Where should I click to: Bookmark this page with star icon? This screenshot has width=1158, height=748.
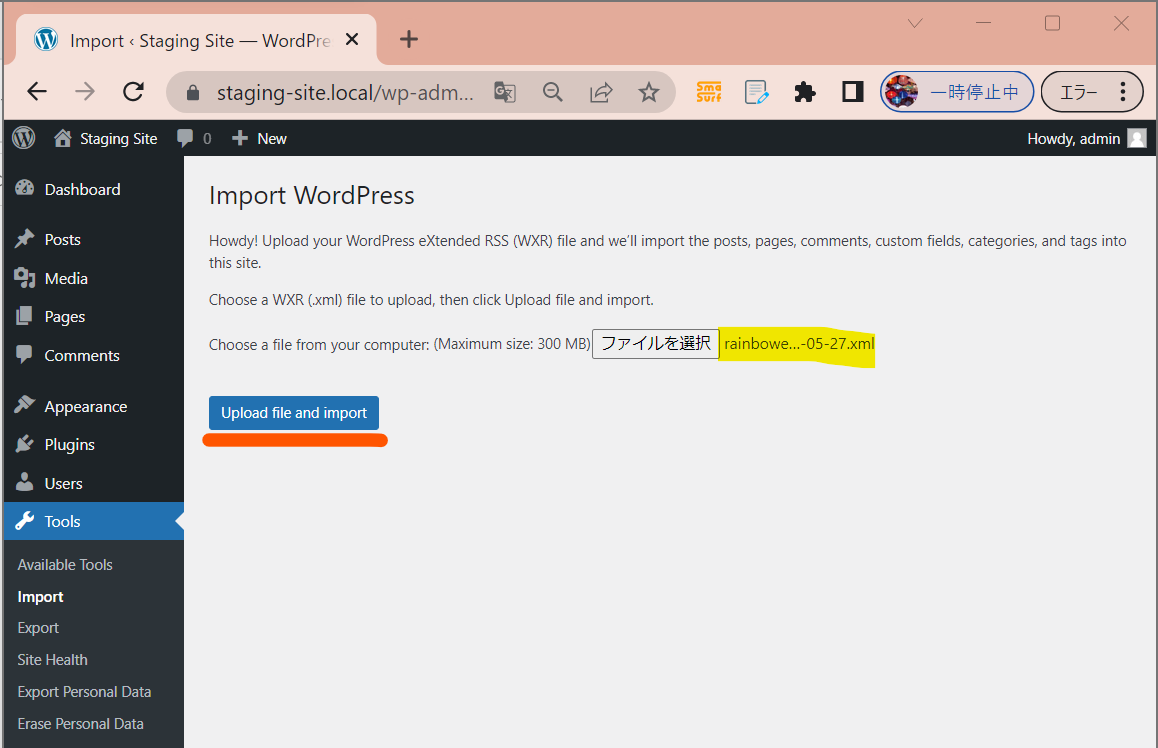coord(648,92)
